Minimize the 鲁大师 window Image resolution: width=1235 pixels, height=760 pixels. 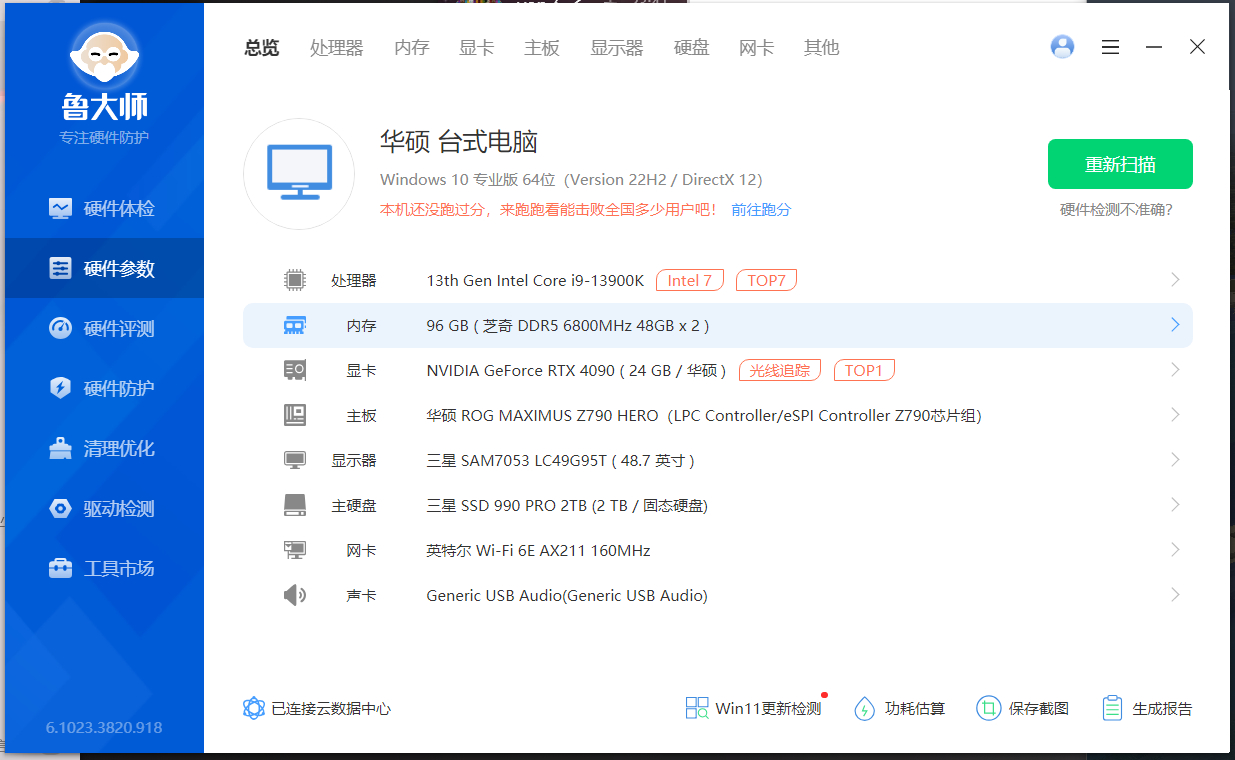click(1154, 47)
